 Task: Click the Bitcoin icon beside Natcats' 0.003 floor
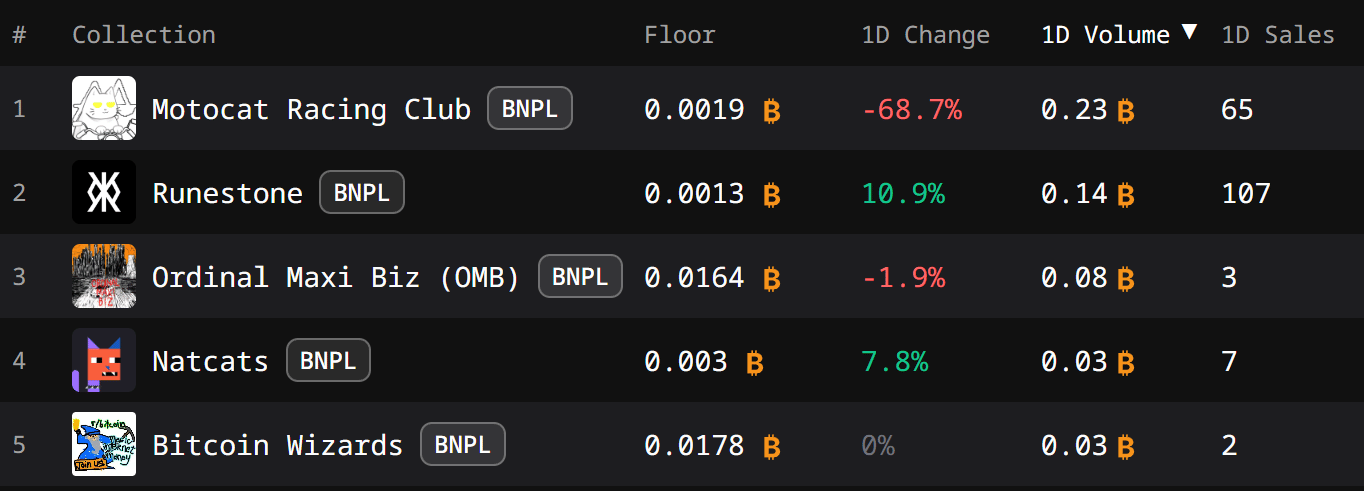[754, 362]
